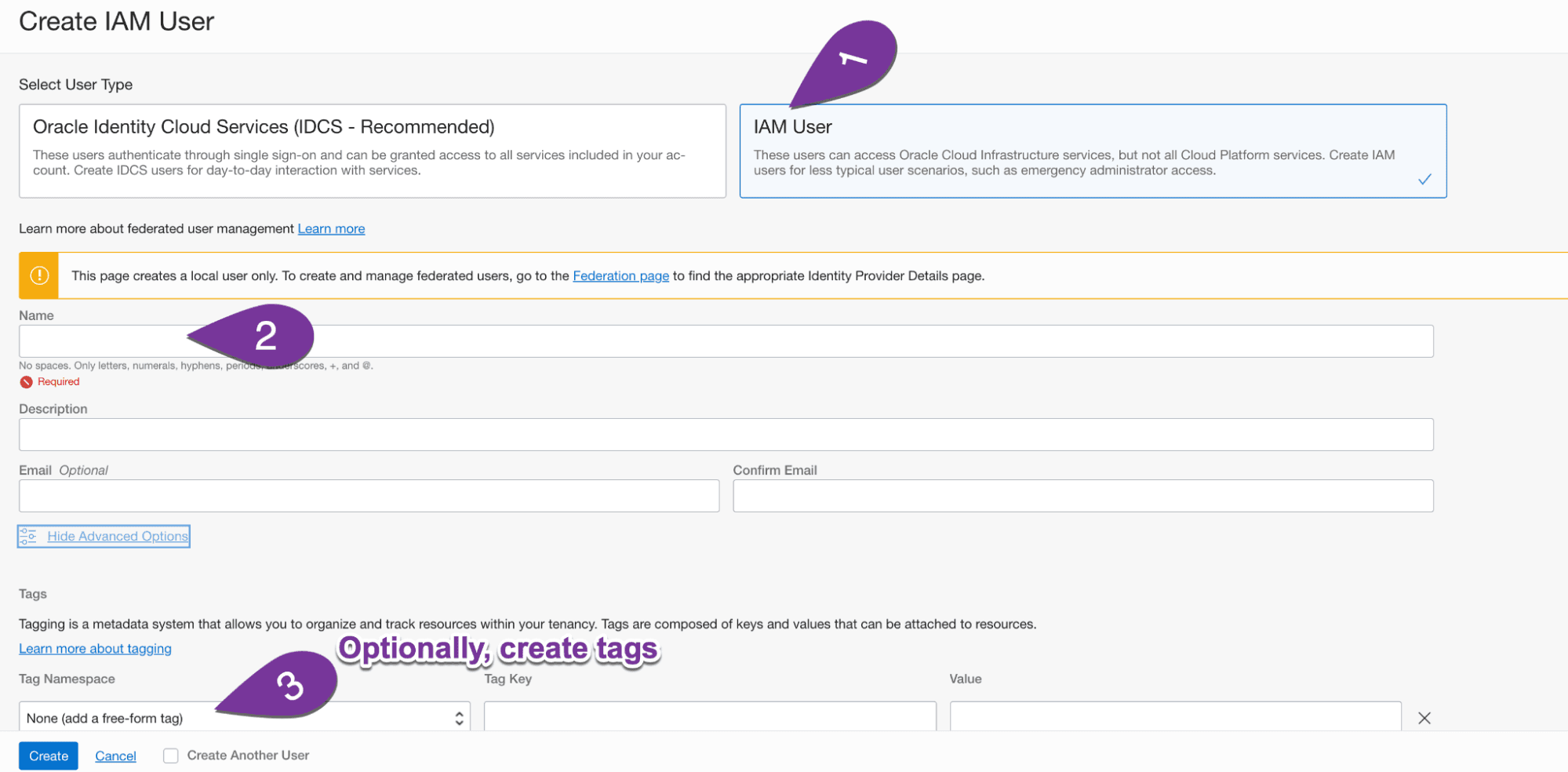Image resolution: width=1568 pixels, height=772 pixels.
Task: Select the Oracle Identity Cloud Services user type
Action: (373, 151)
